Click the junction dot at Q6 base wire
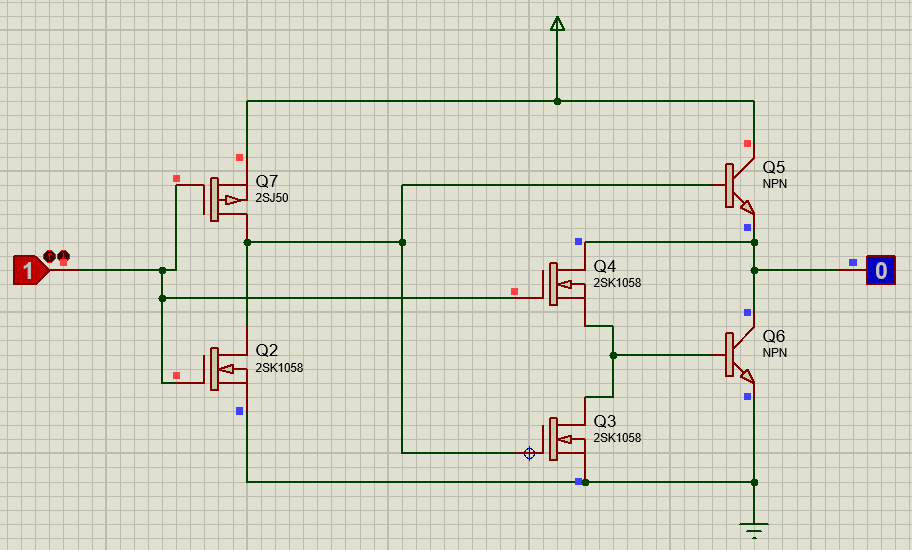The width and height of the screenshot is (912, 550). tap(613, 355)
